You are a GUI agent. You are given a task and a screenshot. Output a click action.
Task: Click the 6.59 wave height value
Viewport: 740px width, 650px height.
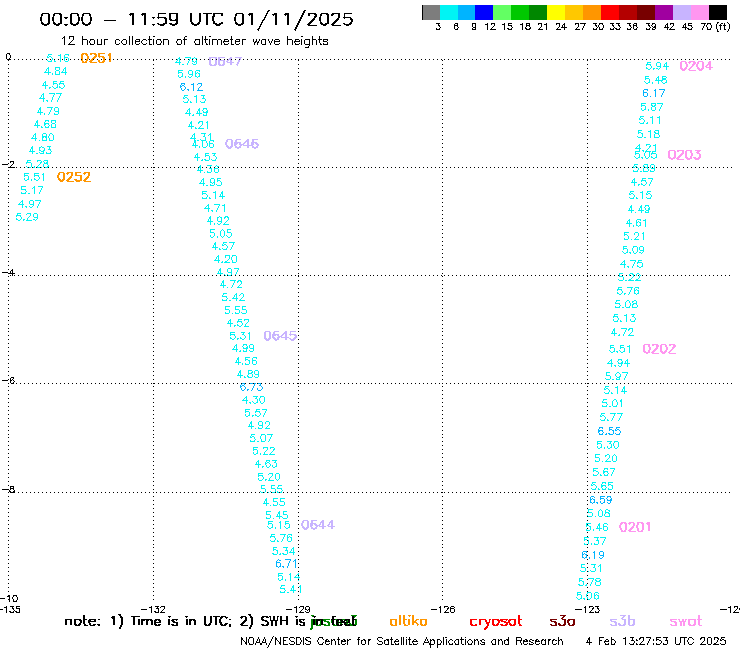601,499
